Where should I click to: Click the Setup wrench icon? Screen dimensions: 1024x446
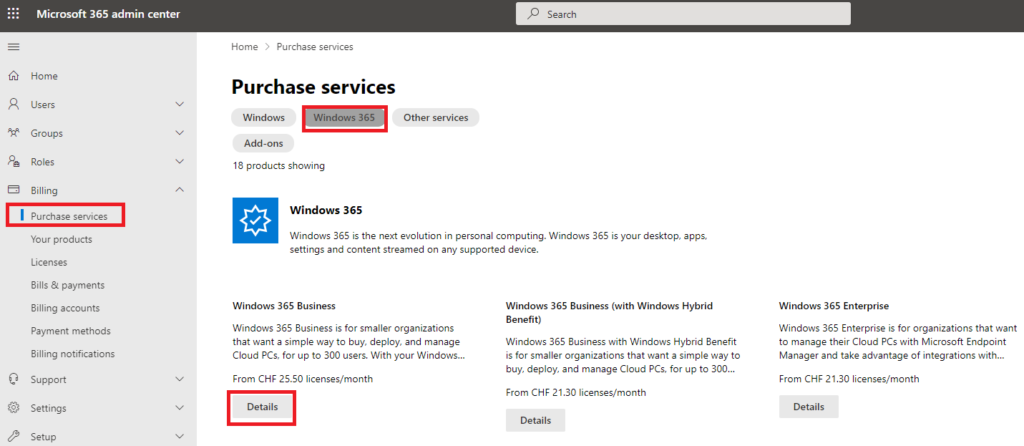click(13, 437)
